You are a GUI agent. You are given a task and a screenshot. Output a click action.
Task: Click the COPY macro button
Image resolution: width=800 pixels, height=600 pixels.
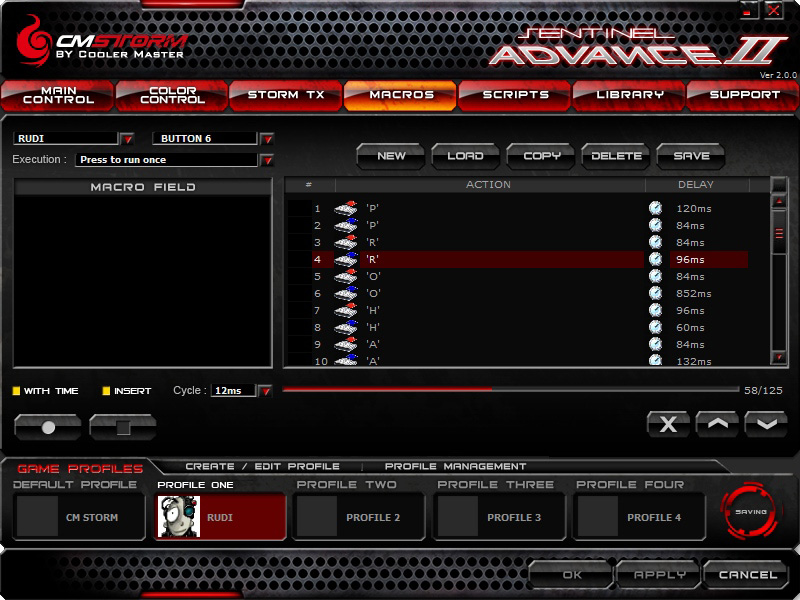click(x=541, y=156)
